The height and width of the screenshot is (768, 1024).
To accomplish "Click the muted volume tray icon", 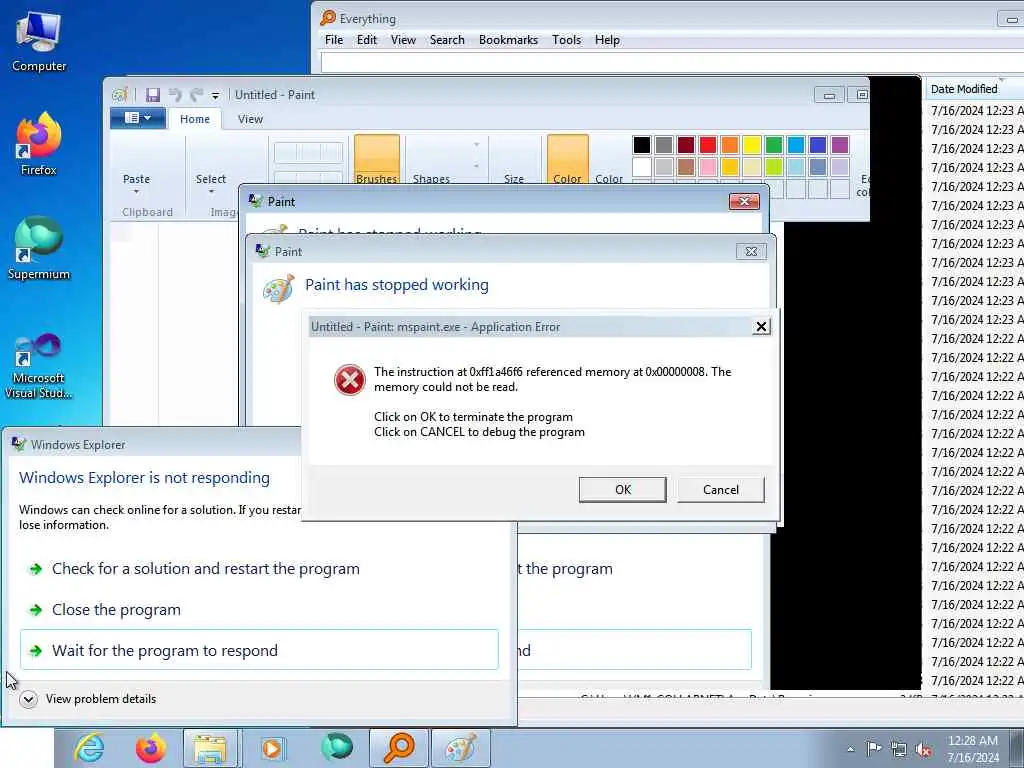I will (x=923, y=750).
